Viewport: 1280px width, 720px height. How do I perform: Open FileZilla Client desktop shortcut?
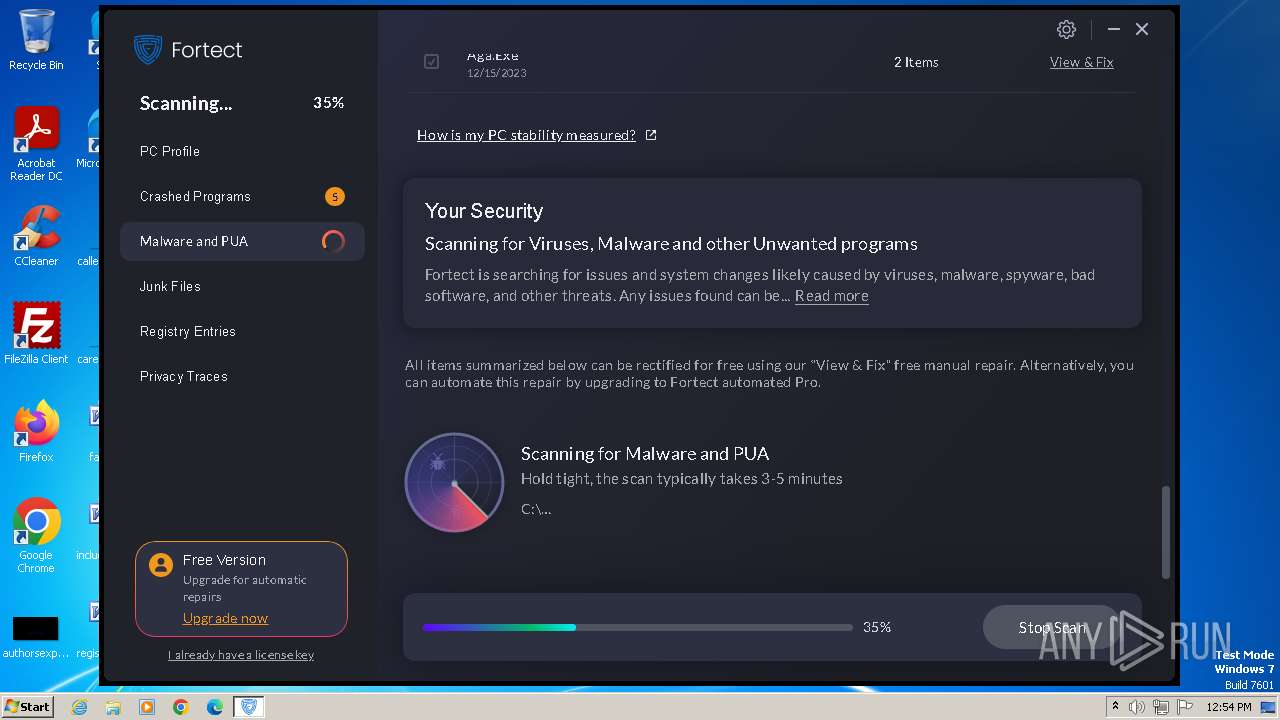(x=36, y=334)
